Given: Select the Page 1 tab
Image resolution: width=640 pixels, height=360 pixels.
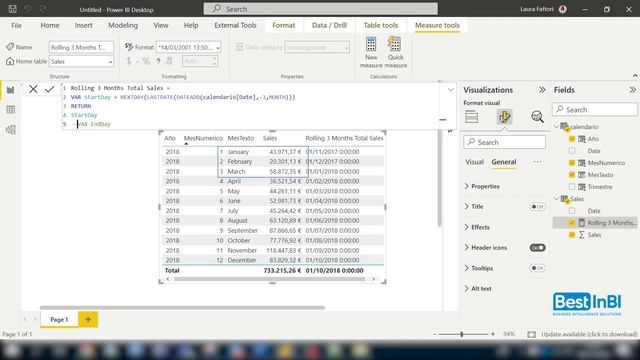Looking at the screenshot, I should (59, 319).
